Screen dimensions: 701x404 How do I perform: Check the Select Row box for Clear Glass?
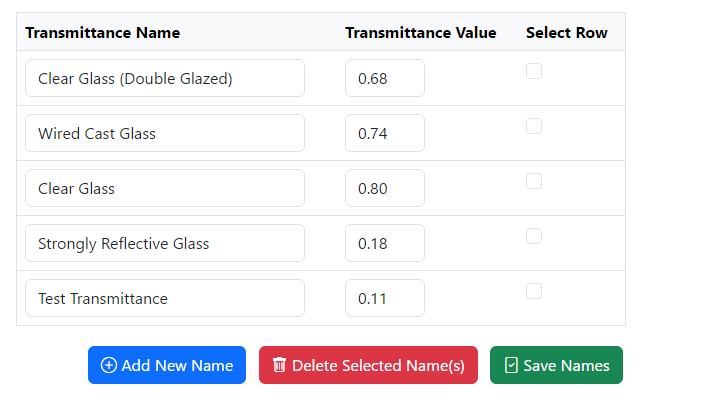click(534, 181)
